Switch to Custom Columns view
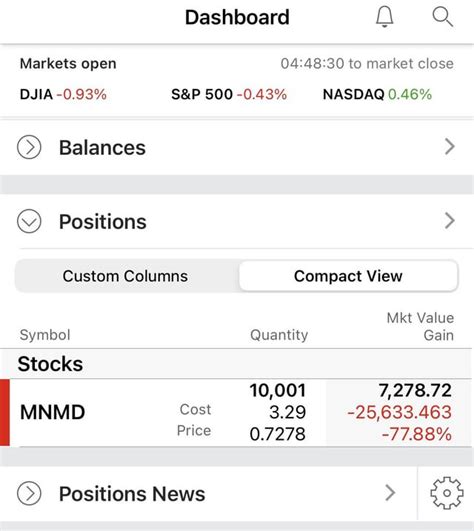 click(125, 276)
